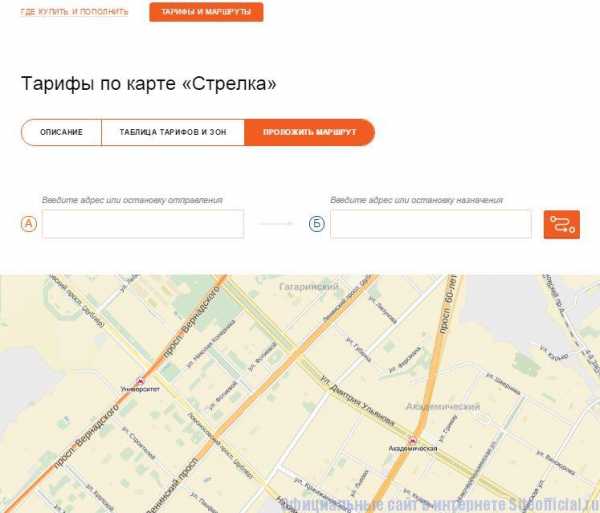
Task: Select the Проложить маршрут tab
Action: 309,132
